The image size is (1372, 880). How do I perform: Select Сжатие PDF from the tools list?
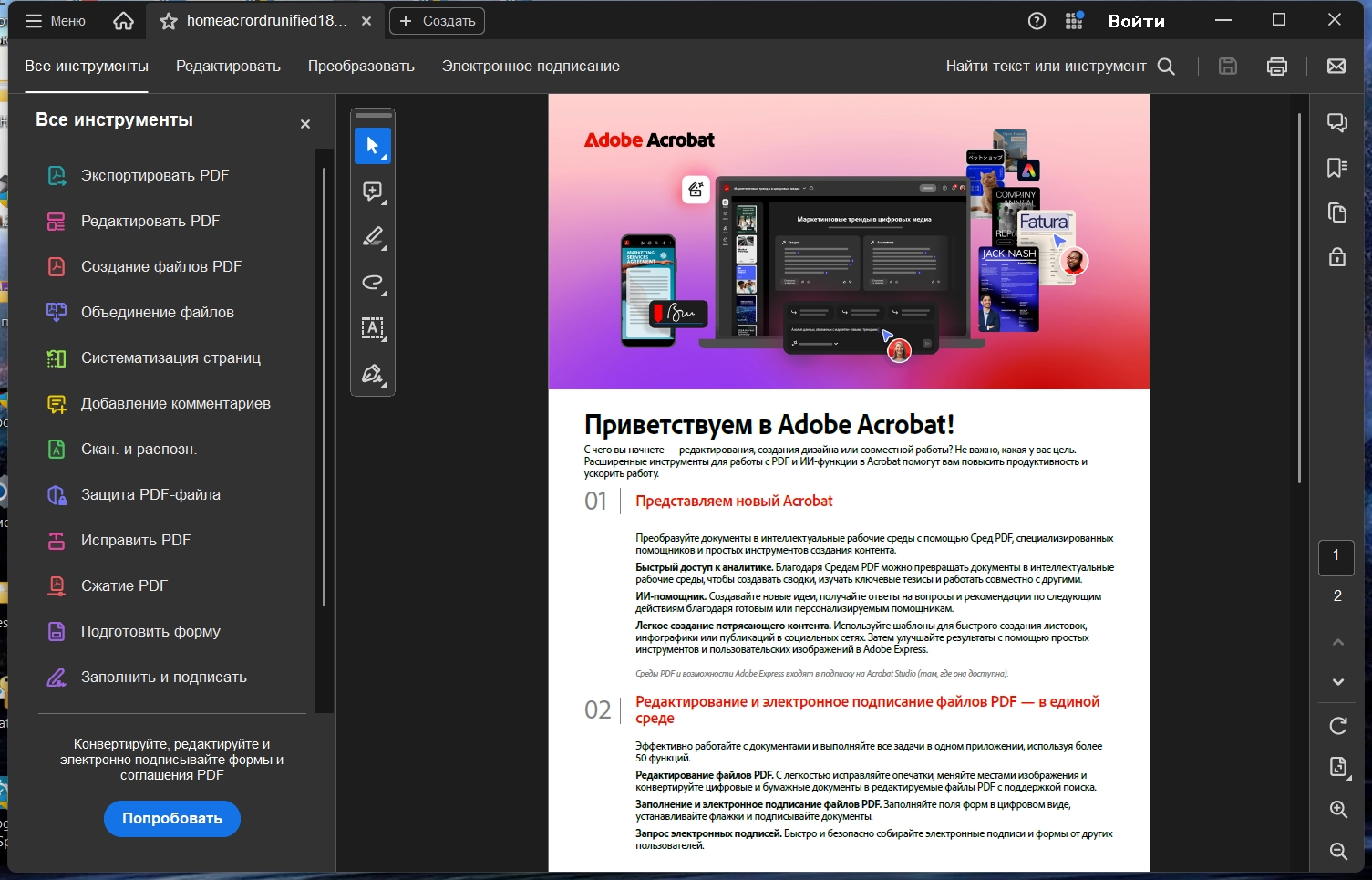[x=124, y=585]
